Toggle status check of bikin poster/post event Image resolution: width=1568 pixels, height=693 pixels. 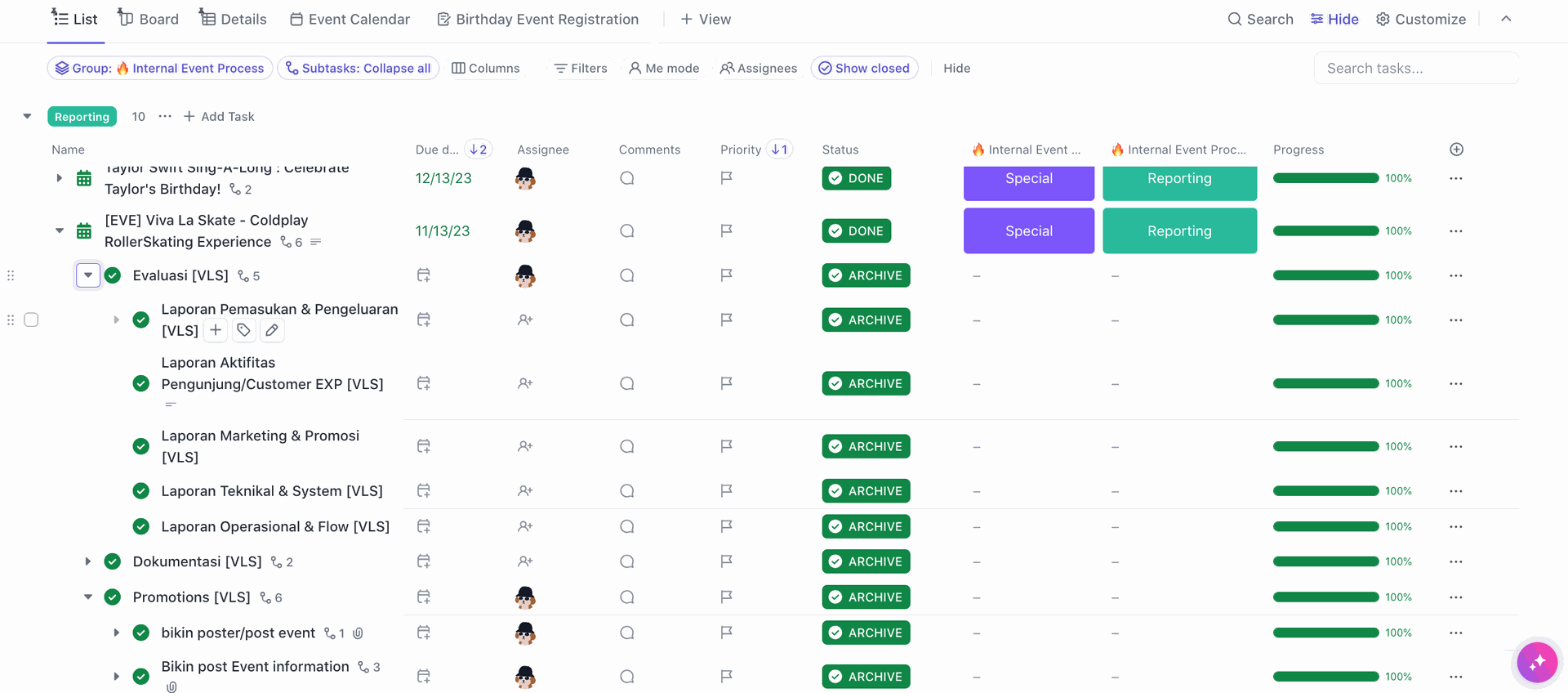[141, 633]
